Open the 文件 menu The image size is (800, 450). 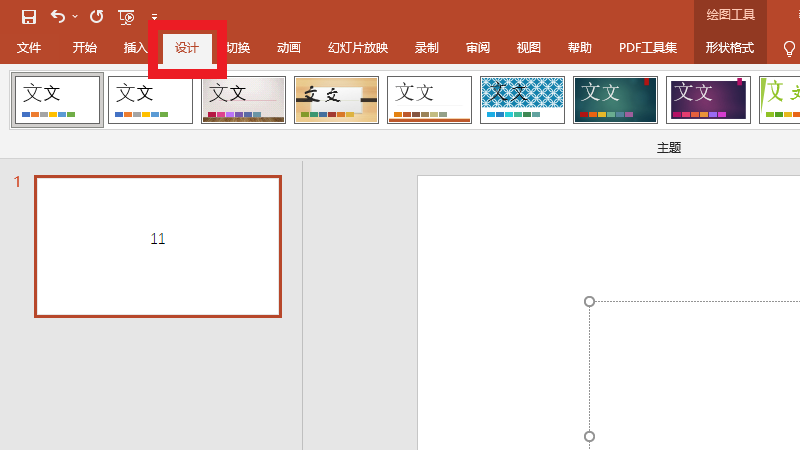tap(29, 48)
